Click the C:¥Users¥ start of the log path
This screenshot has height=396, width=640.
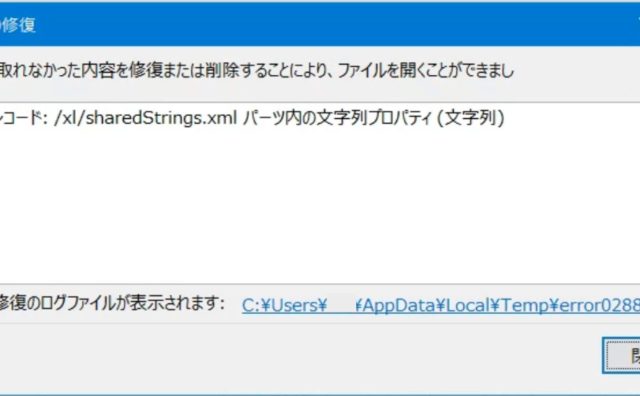click(284, 305)
